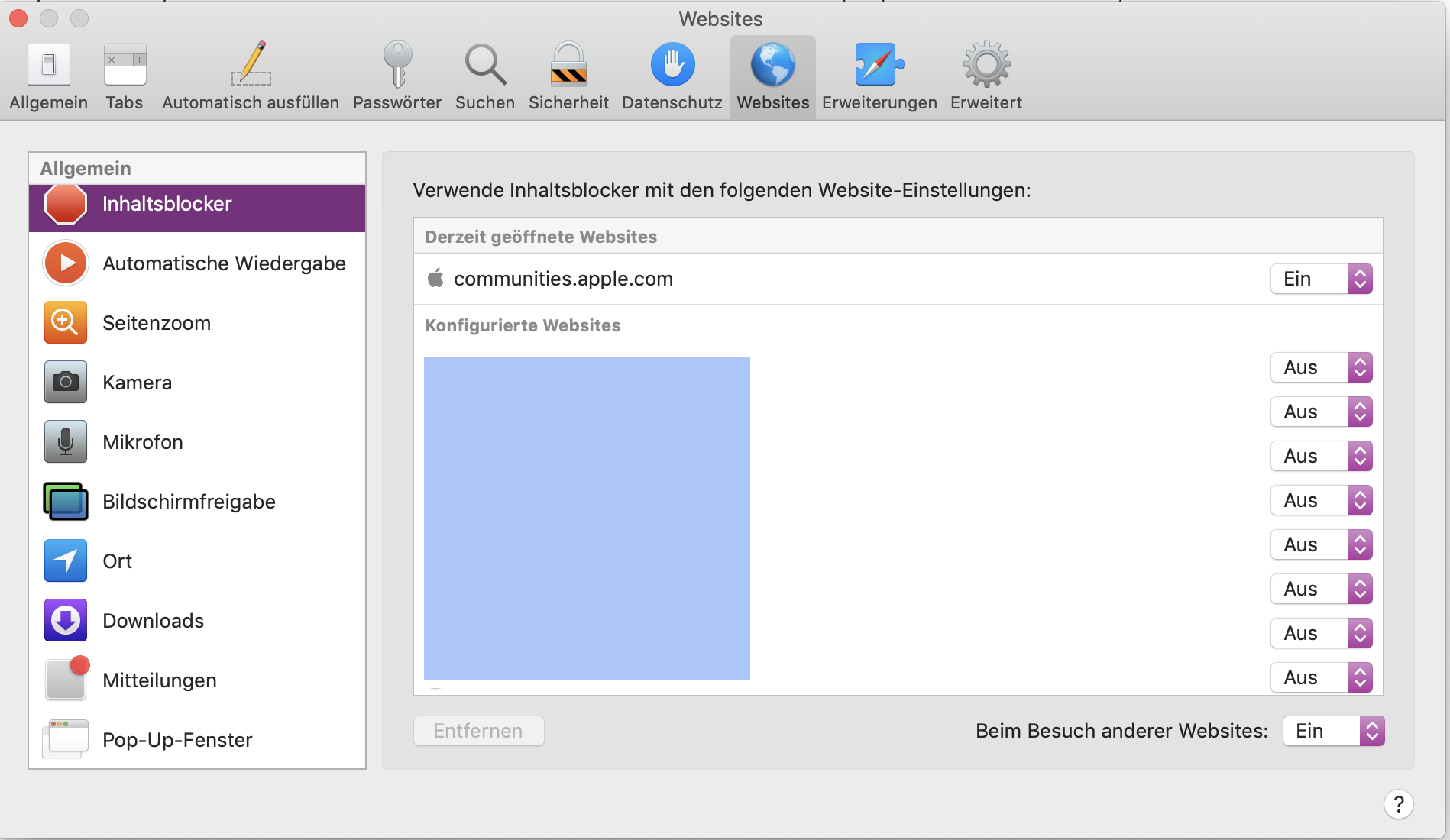
Task: Click the Entfernen button
Action: [x=479, y=731]
